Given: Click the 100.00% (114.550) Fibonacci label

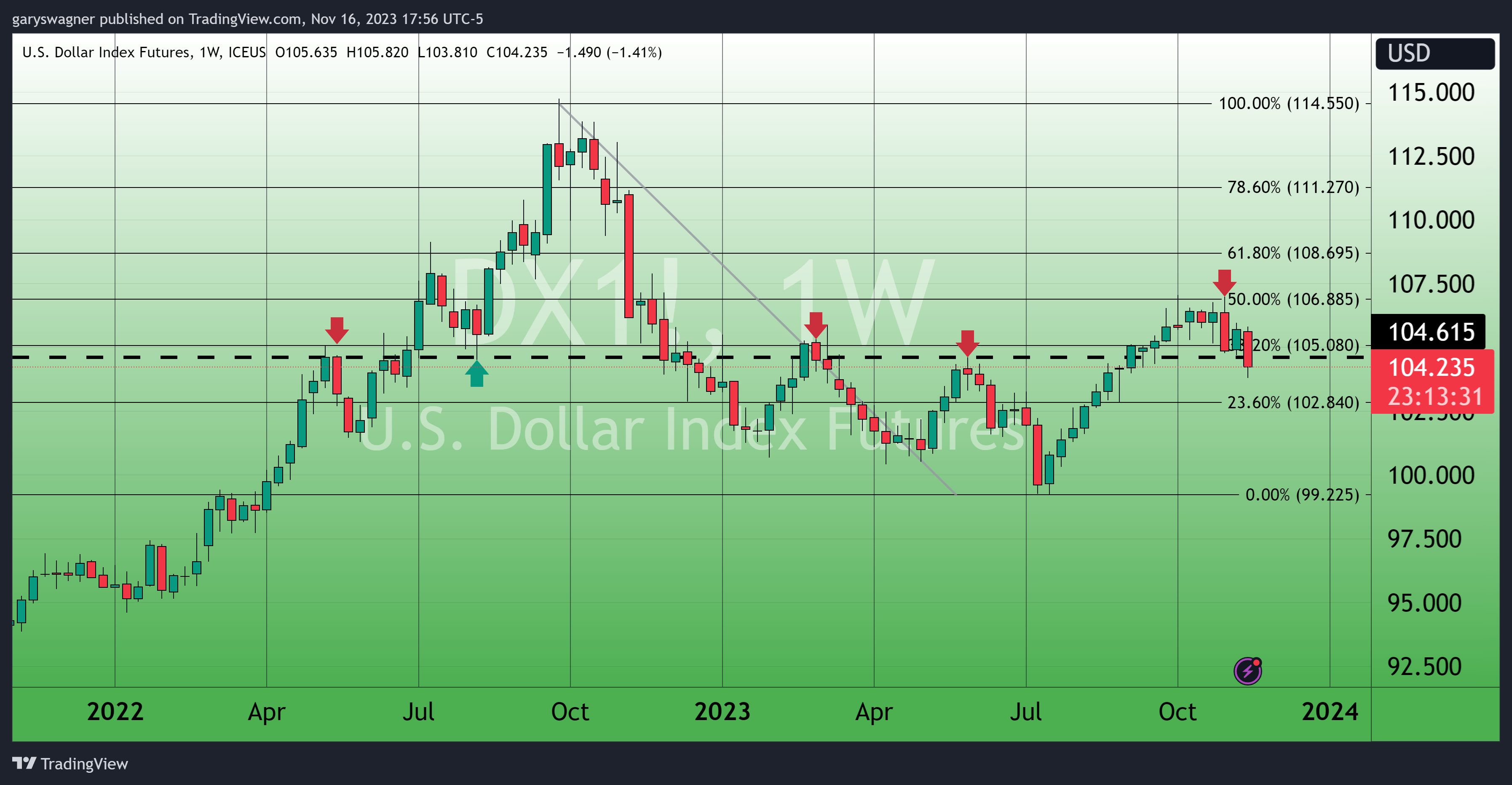Looking at the screenshot, I should coord(1288,104).
